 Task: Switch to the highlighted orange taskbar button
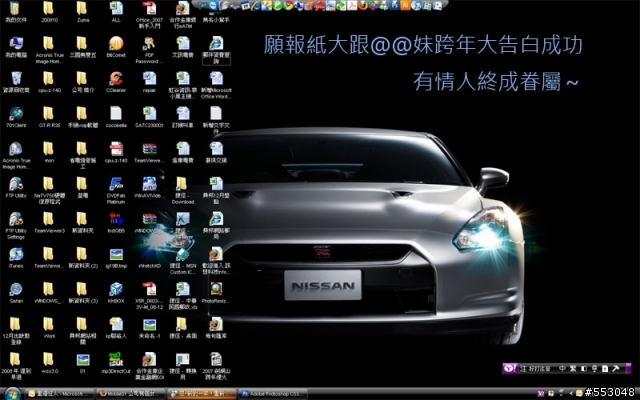click(201, 394)
